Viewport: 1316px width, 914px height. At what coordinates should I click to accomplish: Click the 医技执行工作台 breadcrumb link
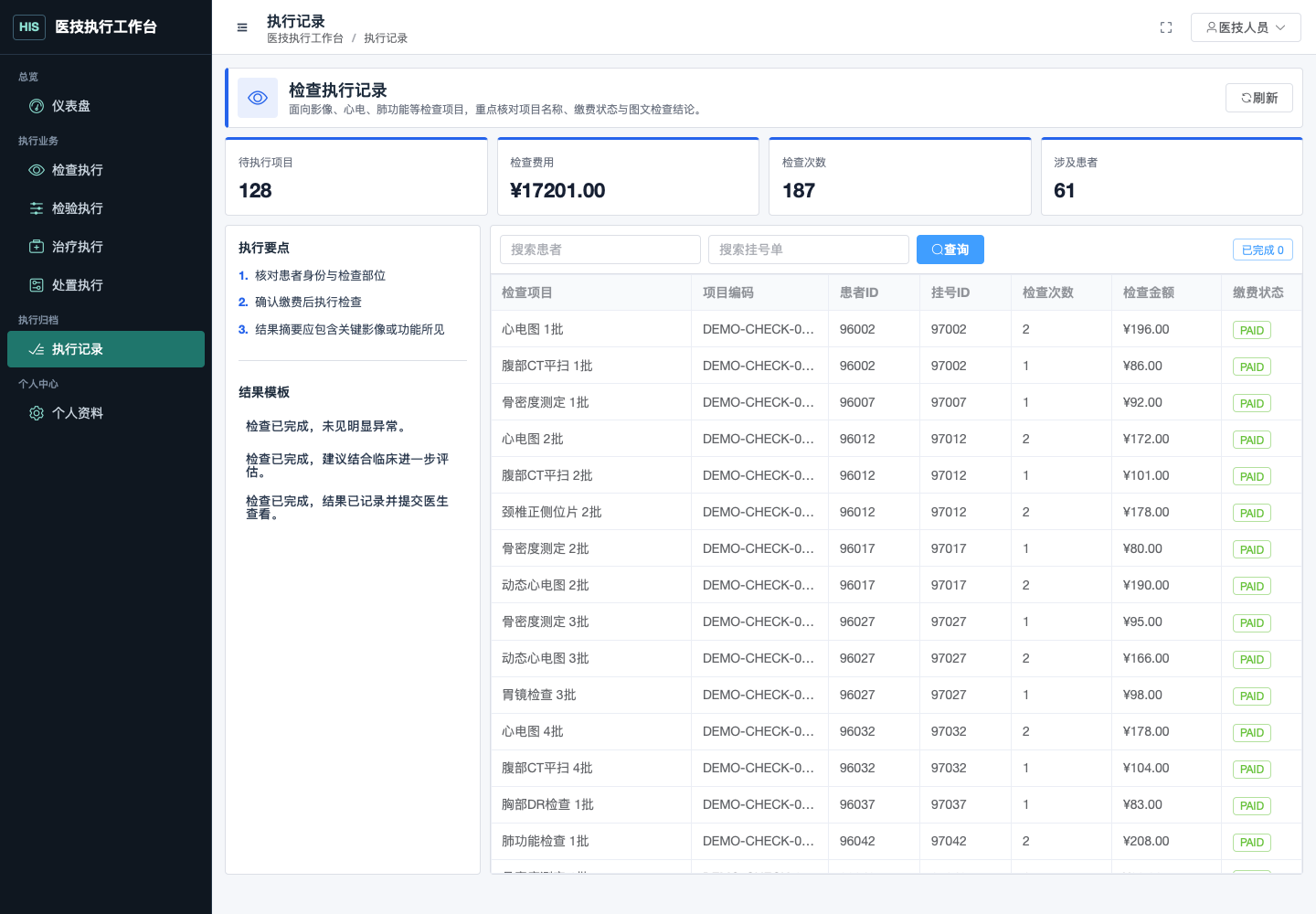(x=305, y=38)
